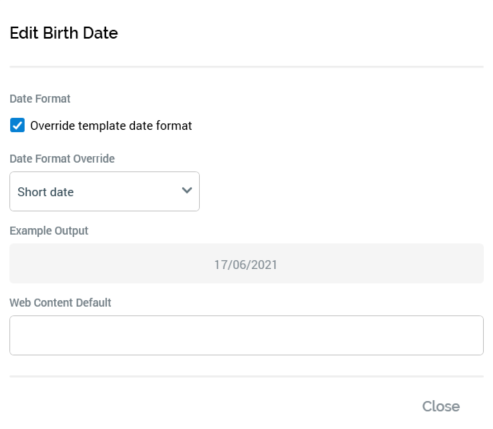Dismiss the dialog using the Close link
The width and height of the screenshot is (493, 429).
[441, 406]
